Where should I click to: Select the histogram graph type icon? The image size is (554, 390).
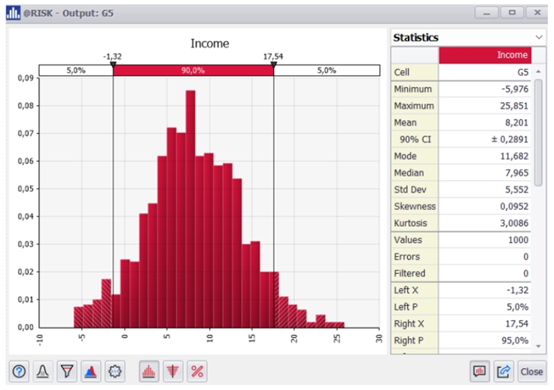(149, 371)
